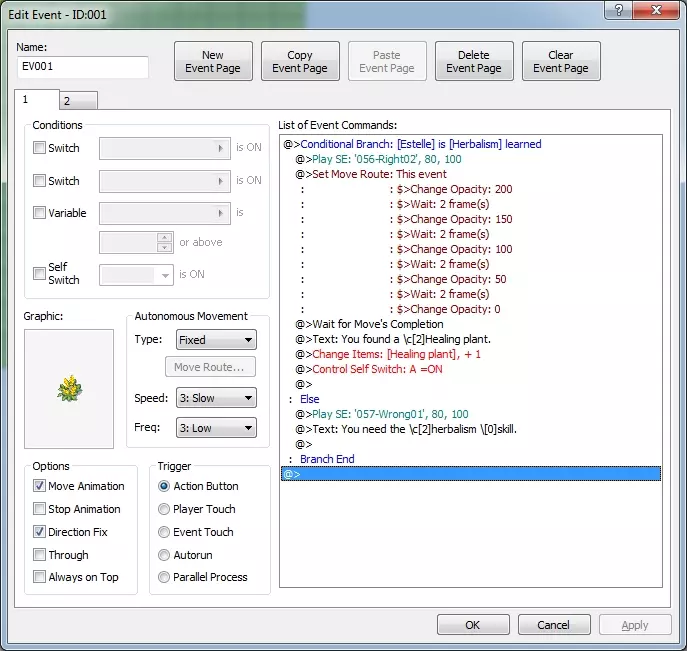Click the New Event Page button
The height and width of the screenshot is (651, 687).
[x=213, y=61]
